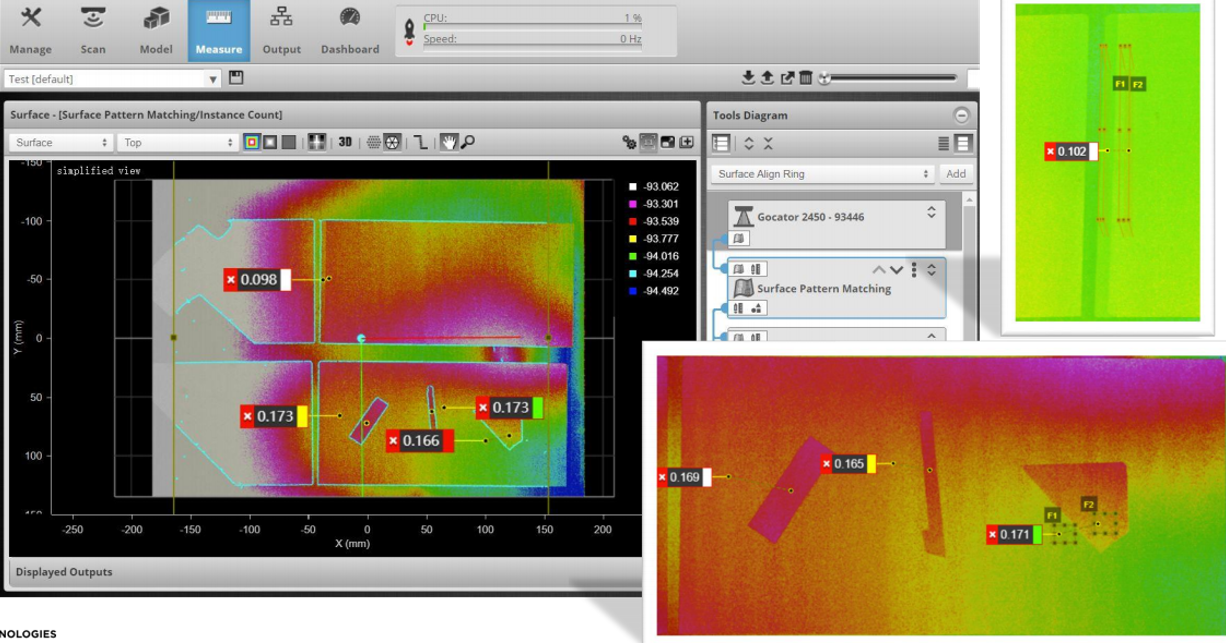Screen dimensions: 1226x643
Task: Open the Top view dropdown
Action: point(178,143)
